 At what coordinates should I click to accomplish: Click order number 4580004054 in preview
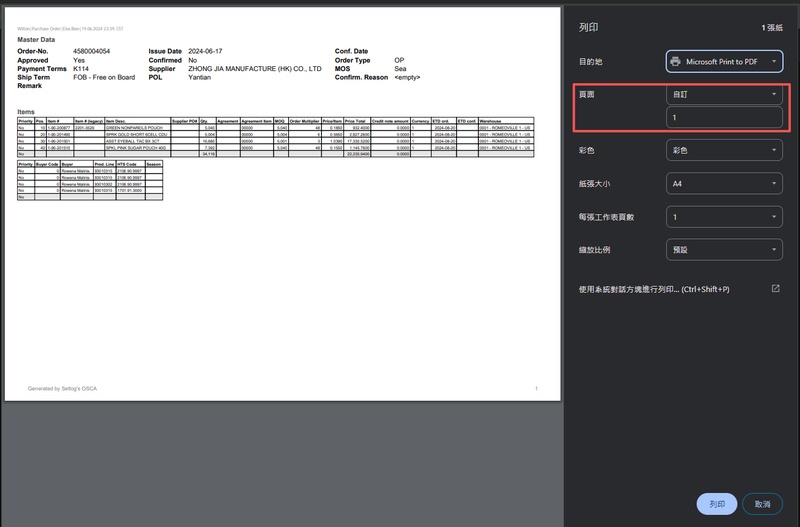tap(92, 51)
